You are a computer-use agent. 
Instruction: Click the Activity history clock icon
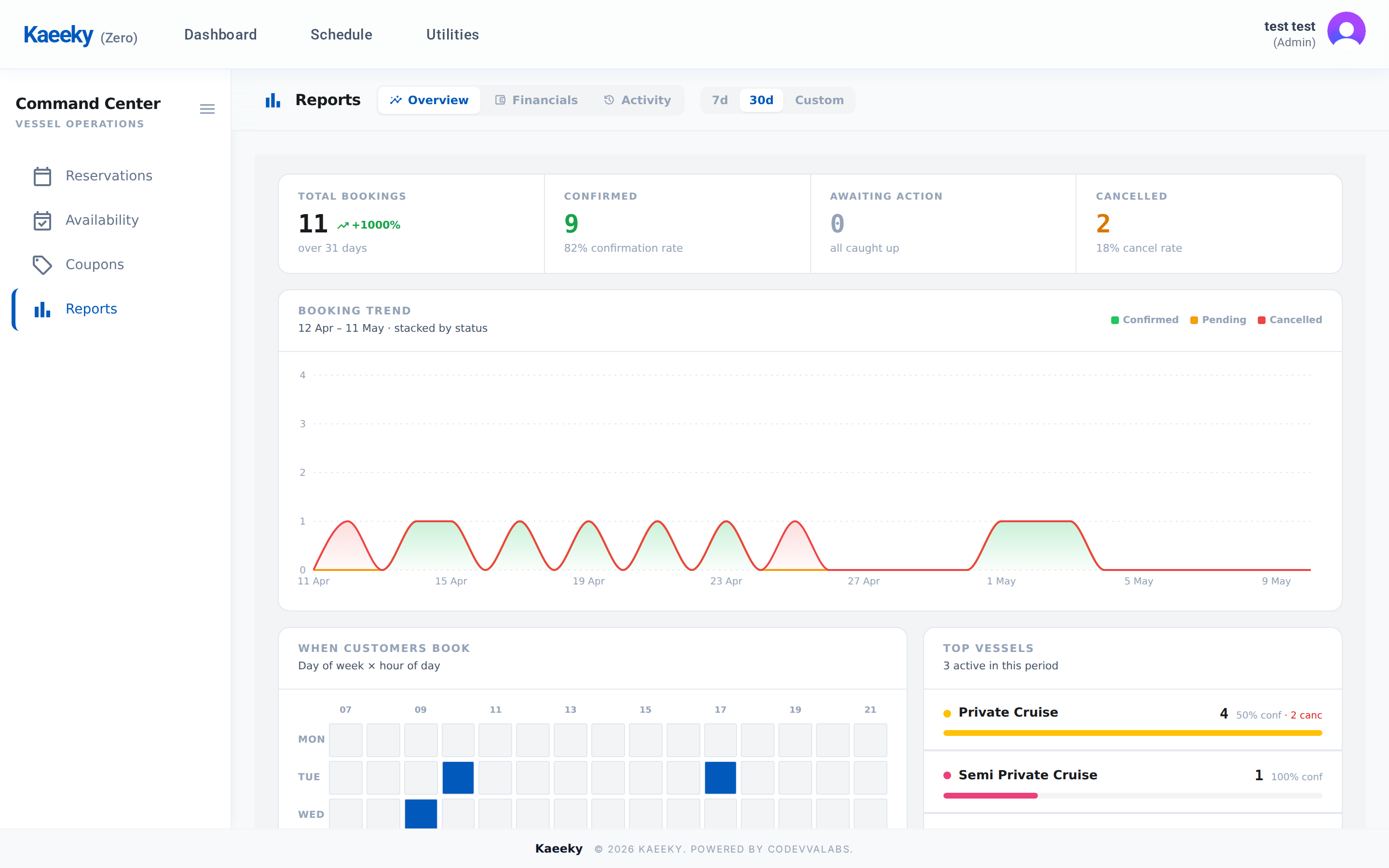[609, 100]
